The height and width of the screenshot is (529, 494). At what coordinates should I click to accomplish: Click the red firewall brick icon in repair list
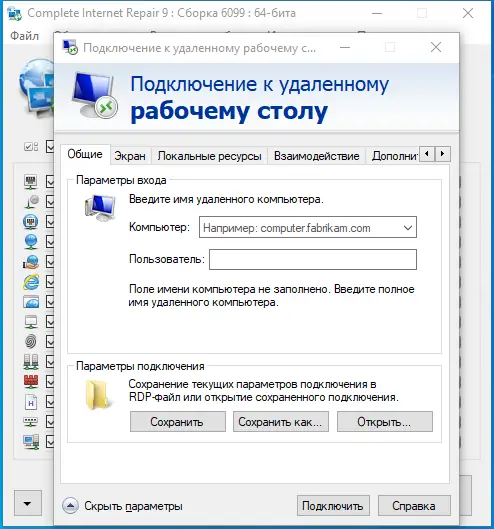click(x=31, y=381)
